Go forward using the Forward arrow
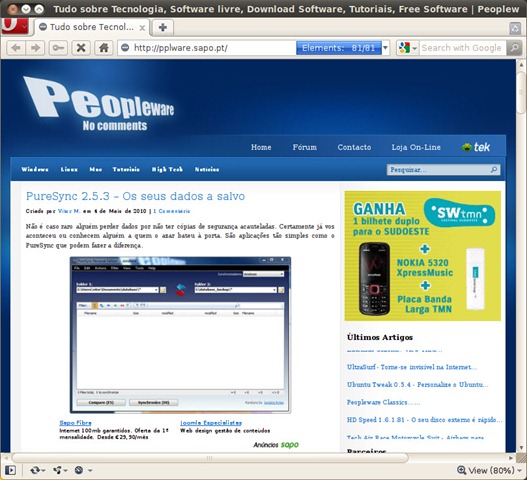Viewport: 527px width, 480px height. pos(35,48)
